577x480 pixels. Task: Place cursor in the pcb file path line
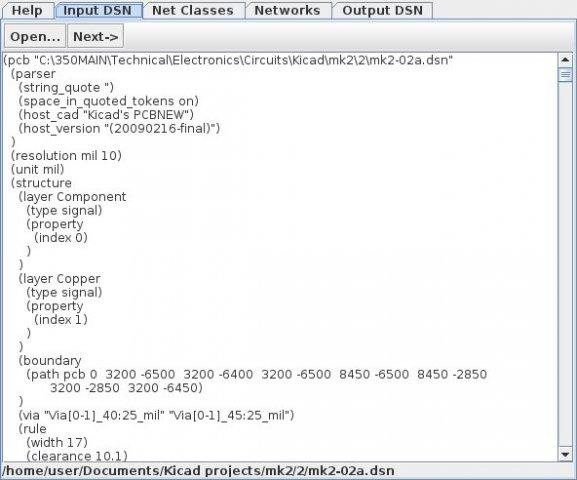(228, 60)
